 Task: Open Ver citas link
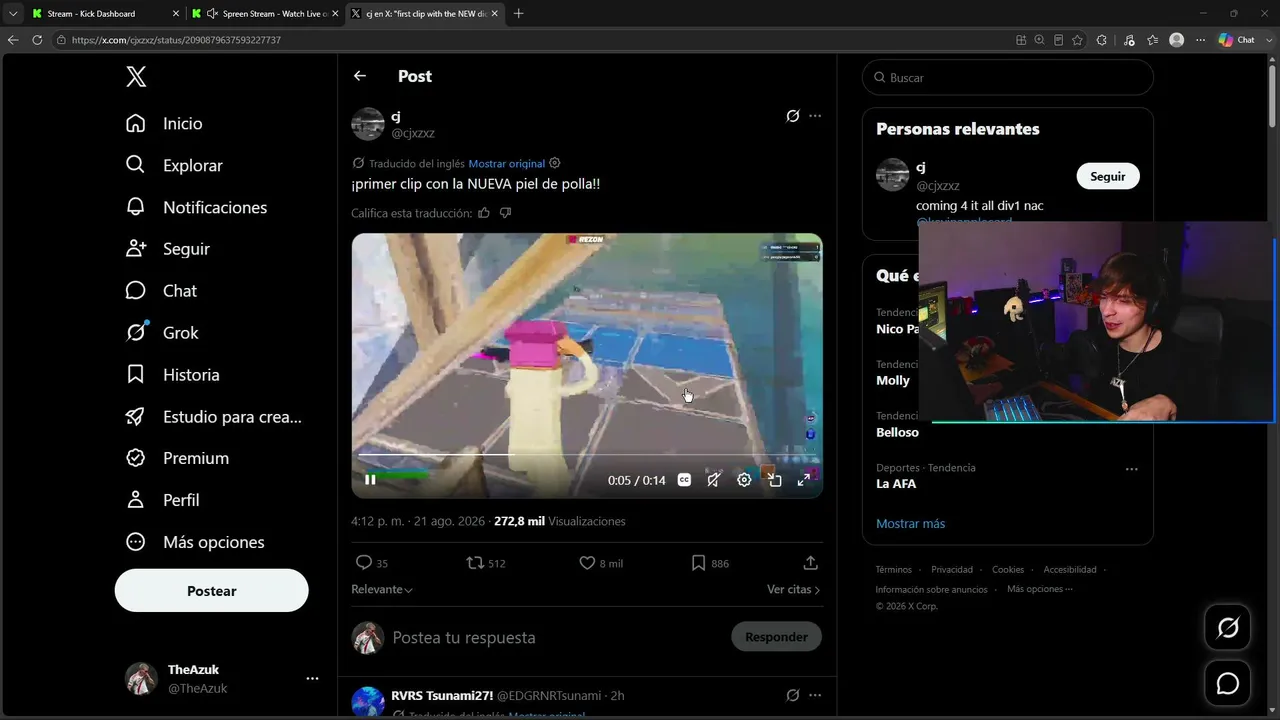click(794, 590)
